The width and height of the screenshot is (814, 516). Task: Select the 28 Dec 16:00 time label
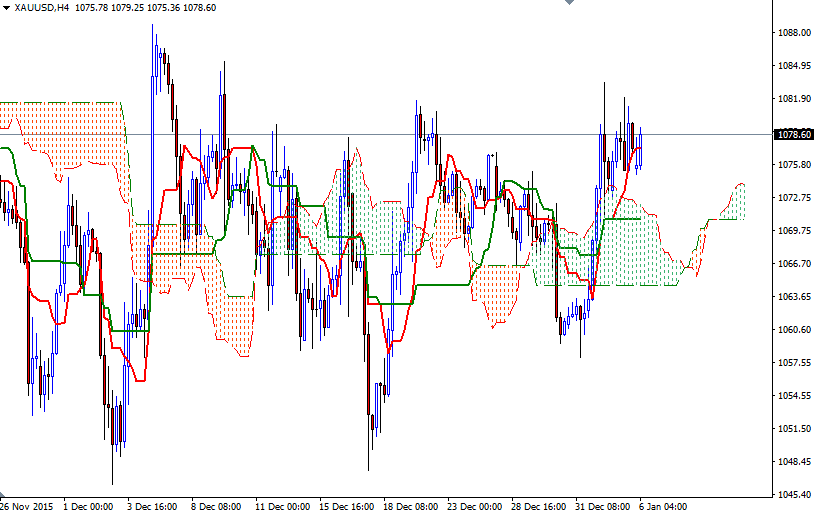click(x=538, y=507)
